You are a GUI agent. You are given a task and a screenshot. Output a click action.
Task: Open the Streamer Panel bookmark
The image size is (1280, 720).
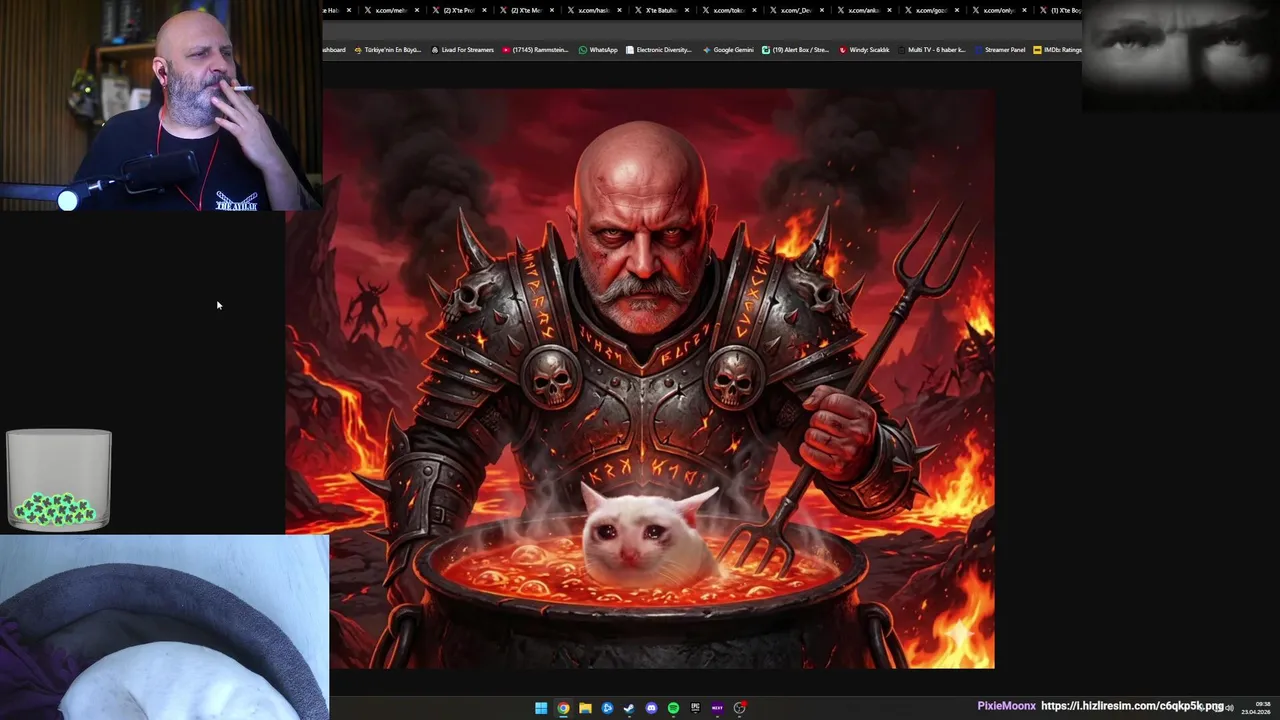999,50
